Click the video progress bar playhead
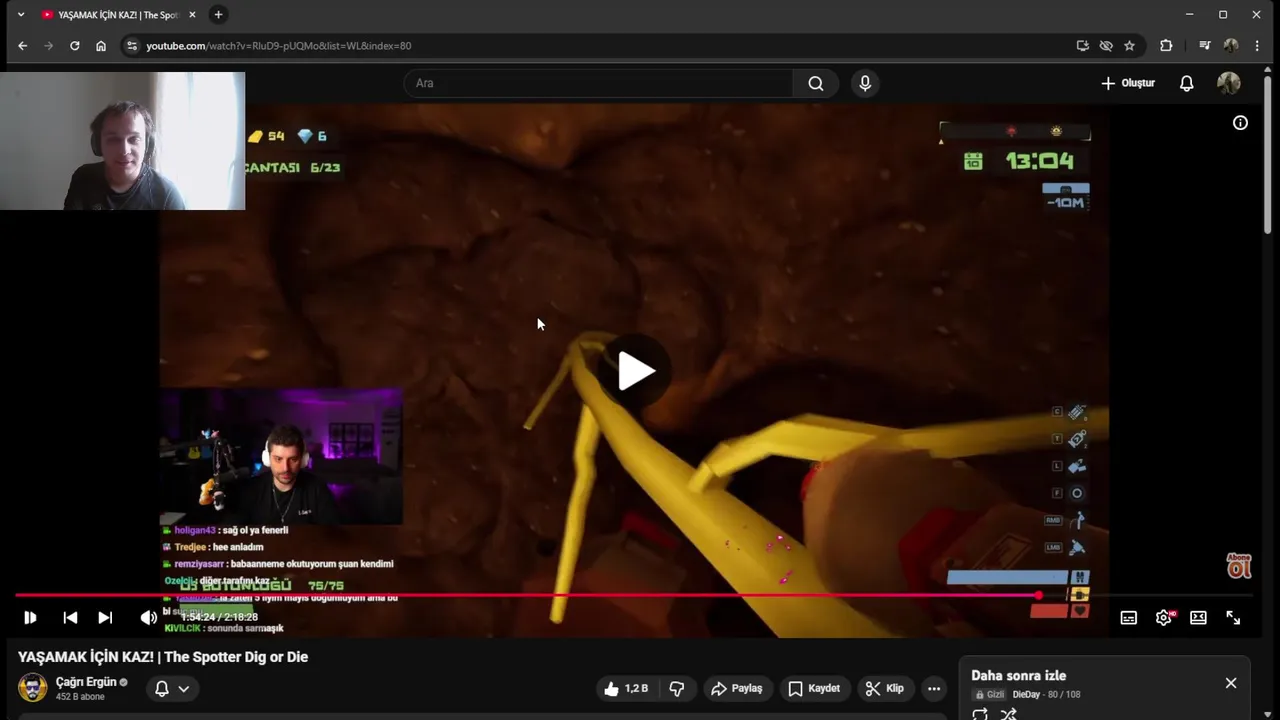 click(x=1039, y=596)
